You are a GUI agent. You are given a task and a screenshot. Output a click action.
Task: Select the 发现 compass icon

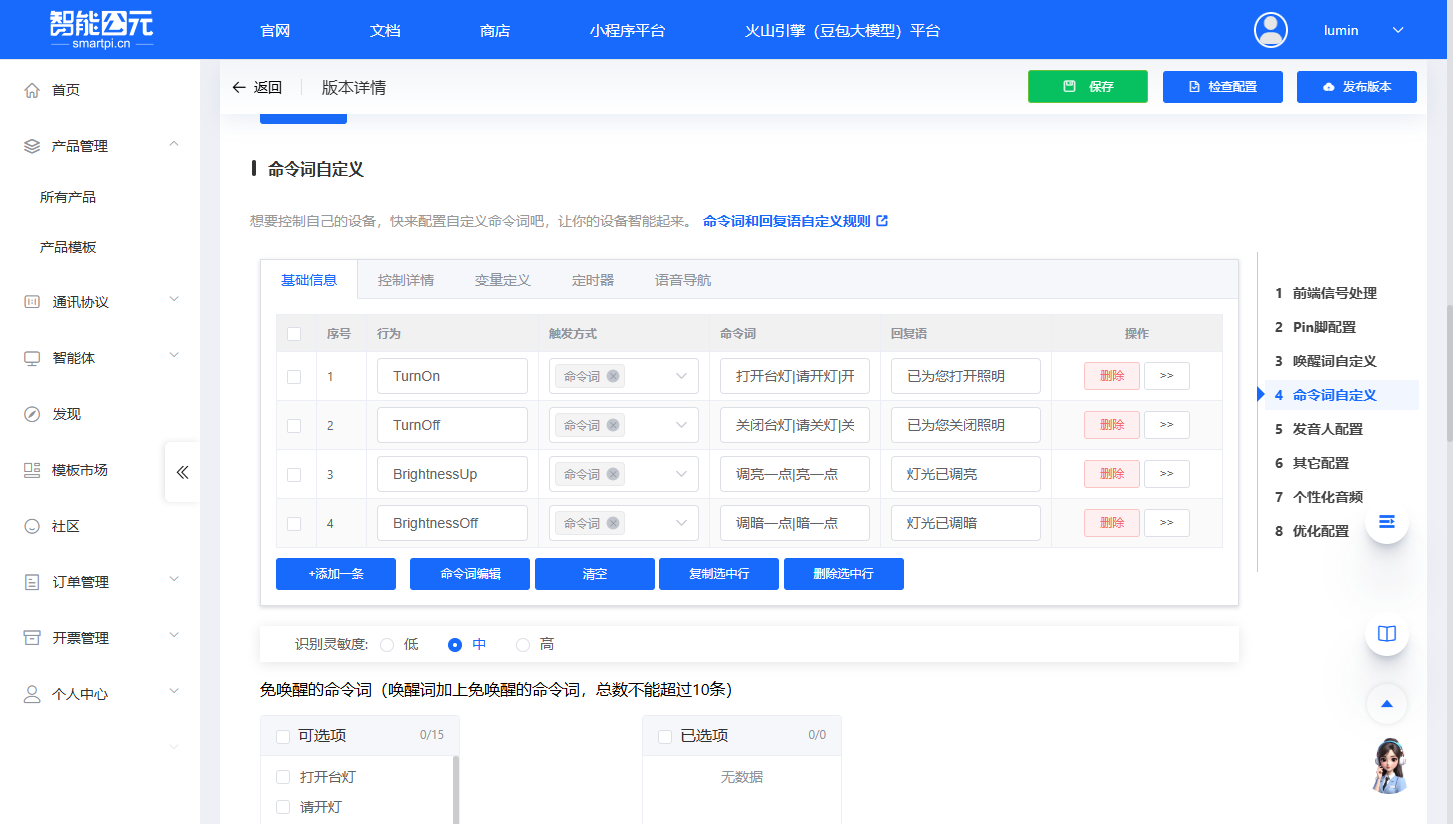pos(30,413)
